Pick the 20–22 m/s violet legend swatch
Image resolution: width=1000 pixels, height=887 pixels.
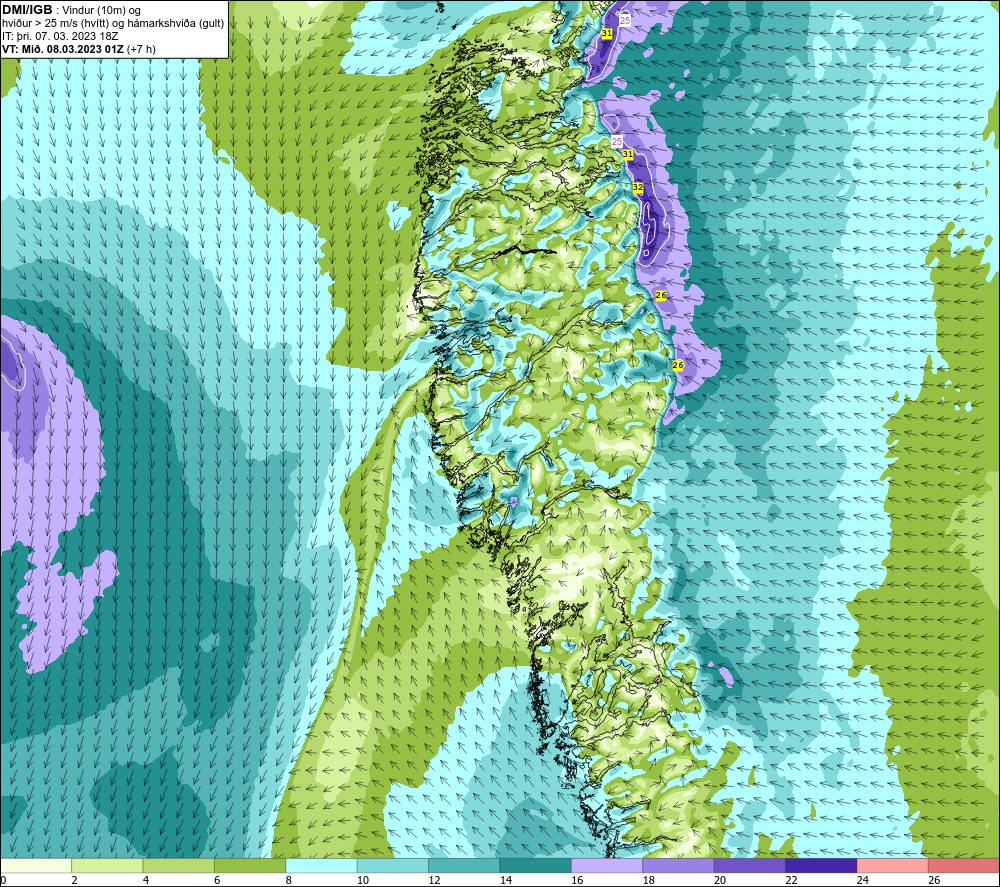pos(750,866)
